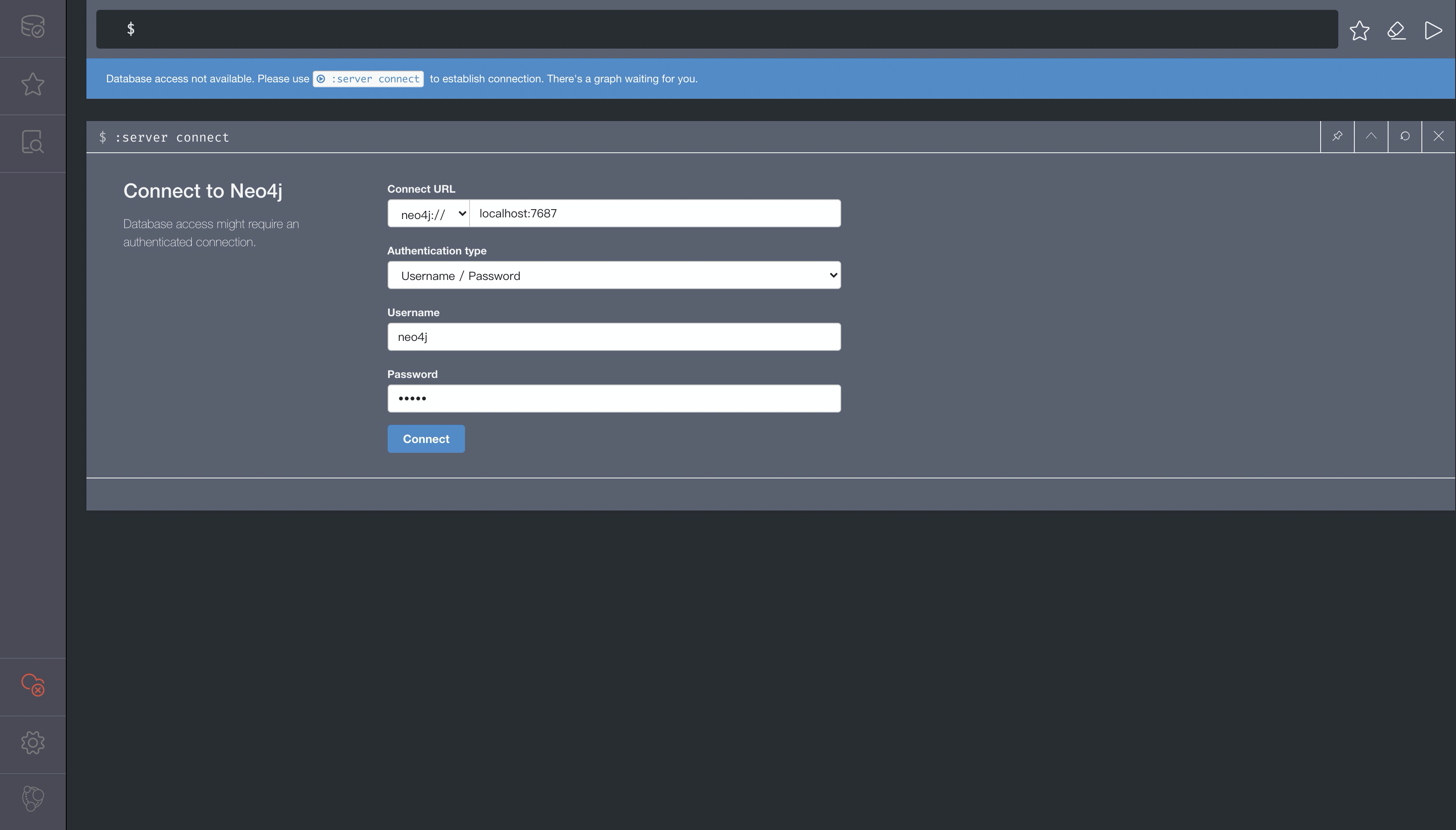The height and width of the screenshot is (830, 1456).
Task: Focus the localhost:7687 URL field
Action: 655,213
